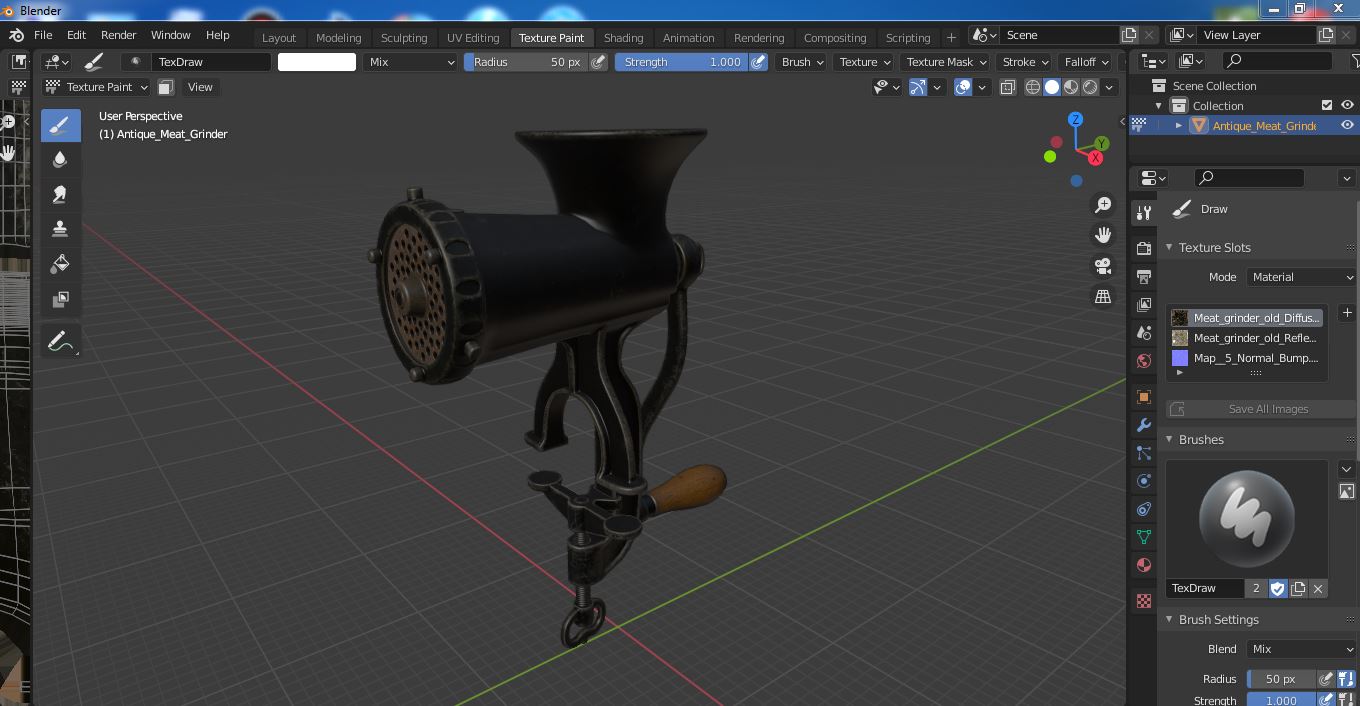Open the Object properties tab
Image resolution: width=1360 pixels, height=706 pixels.
coord(1144,397)
